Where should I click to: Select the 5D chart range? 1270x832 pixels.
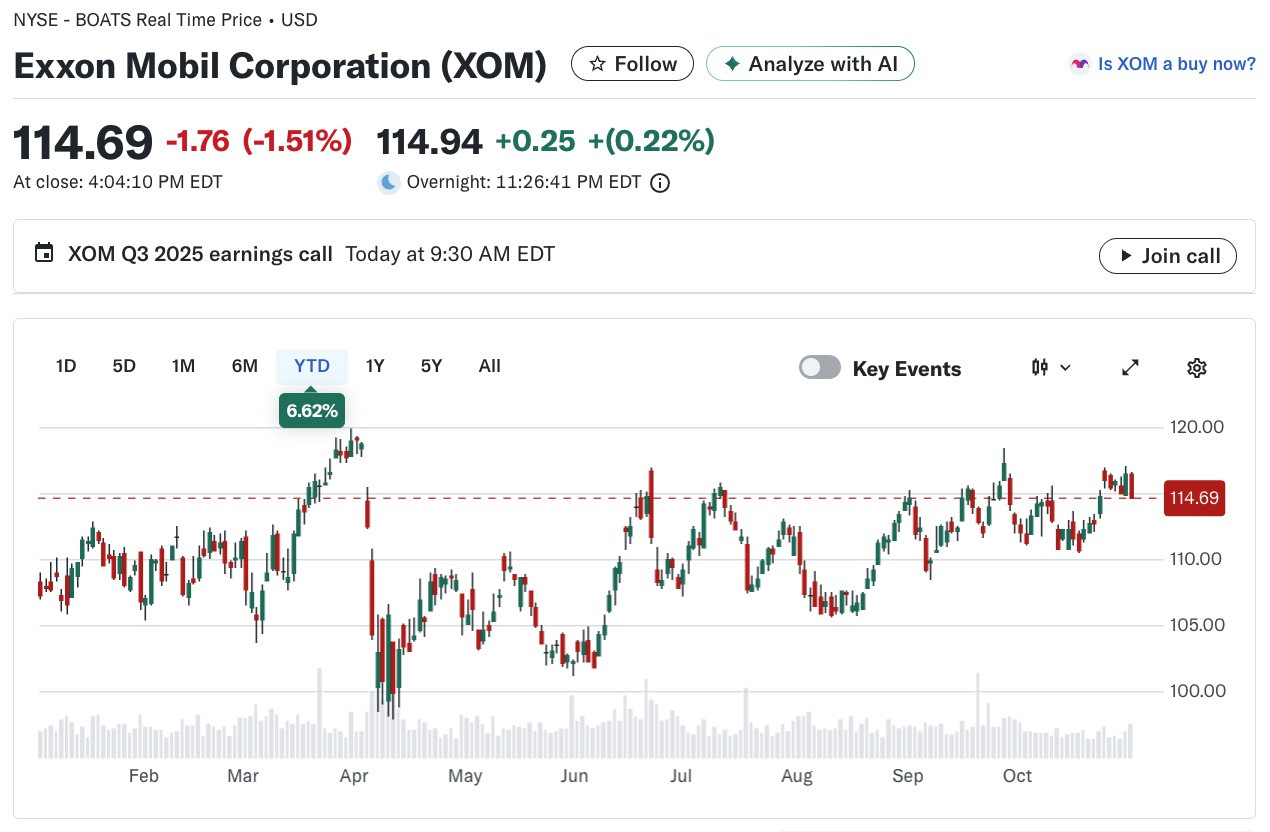124,366
